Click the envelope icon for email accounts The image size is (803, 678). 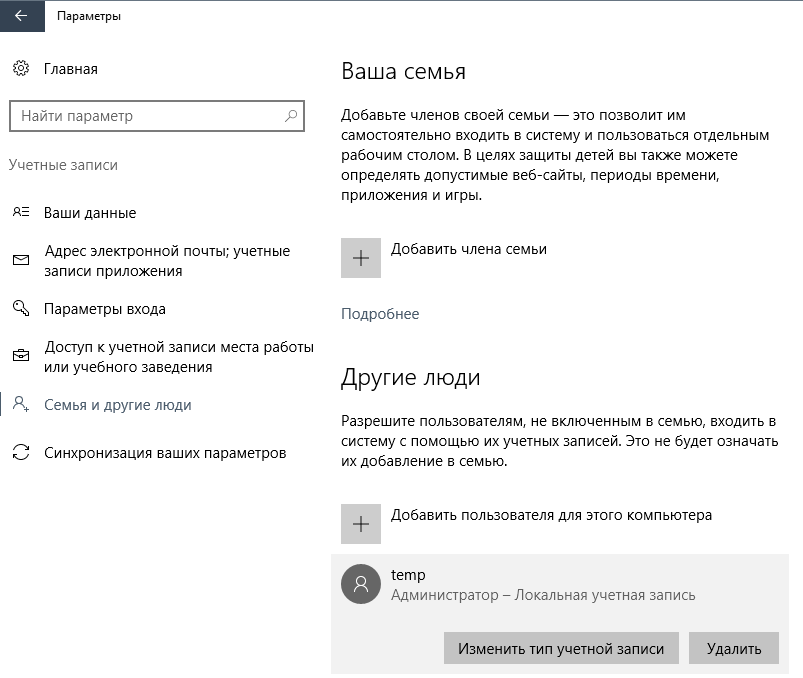21,260
